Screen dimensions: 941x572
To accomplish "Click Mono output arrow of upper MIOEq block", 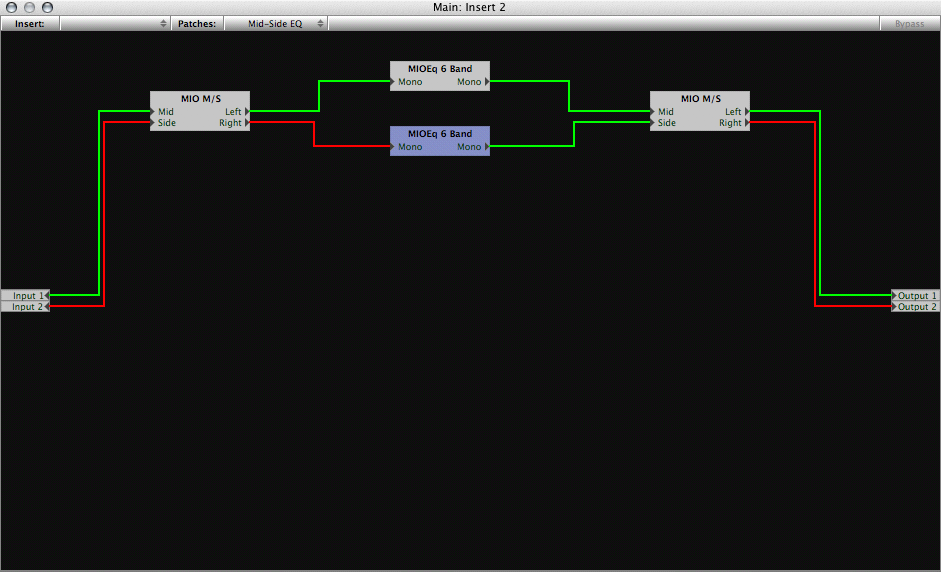I will point(487,82).
